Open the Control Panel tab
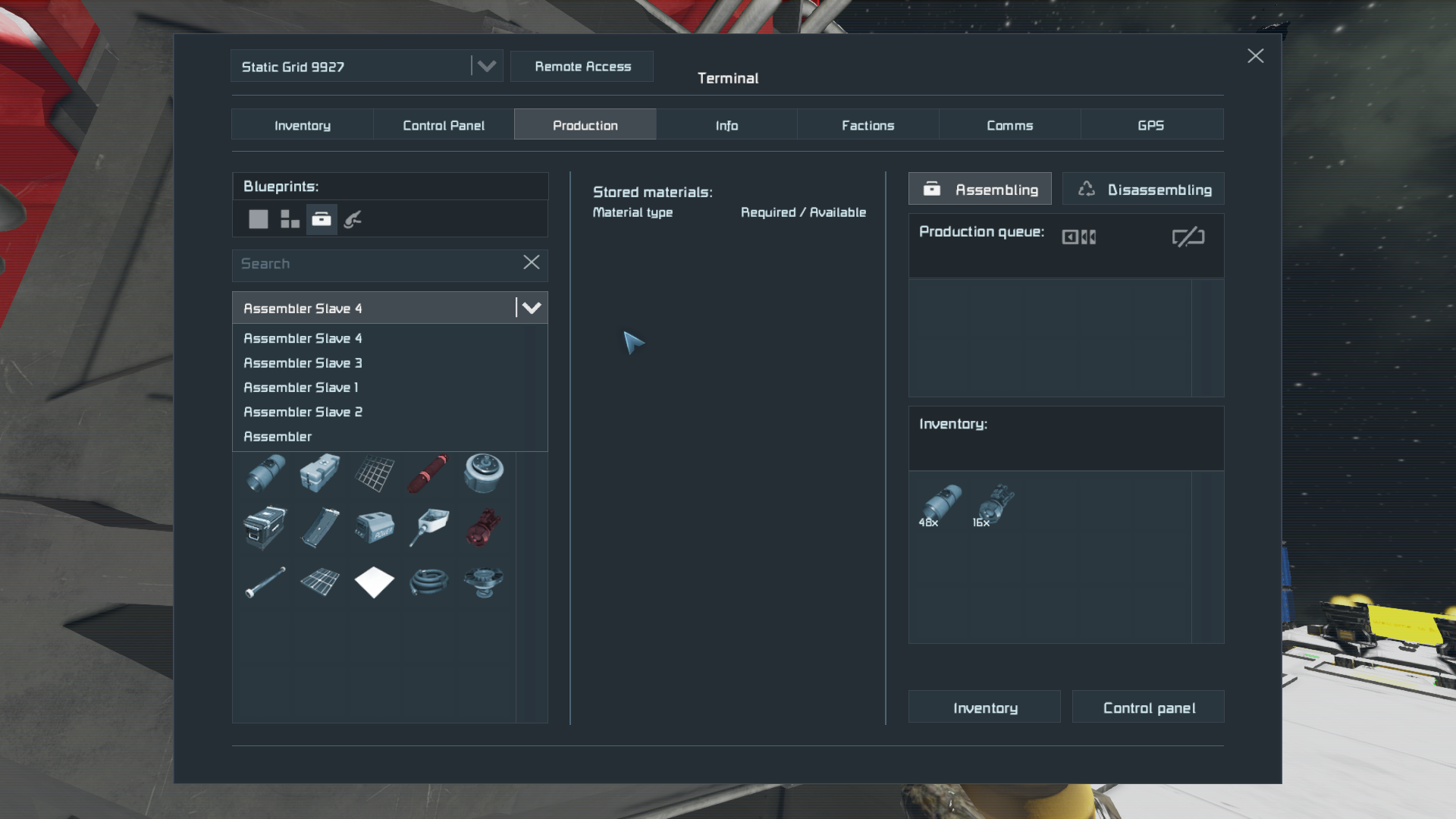This screenshot has width=1456, height=819. pos(443,125)
